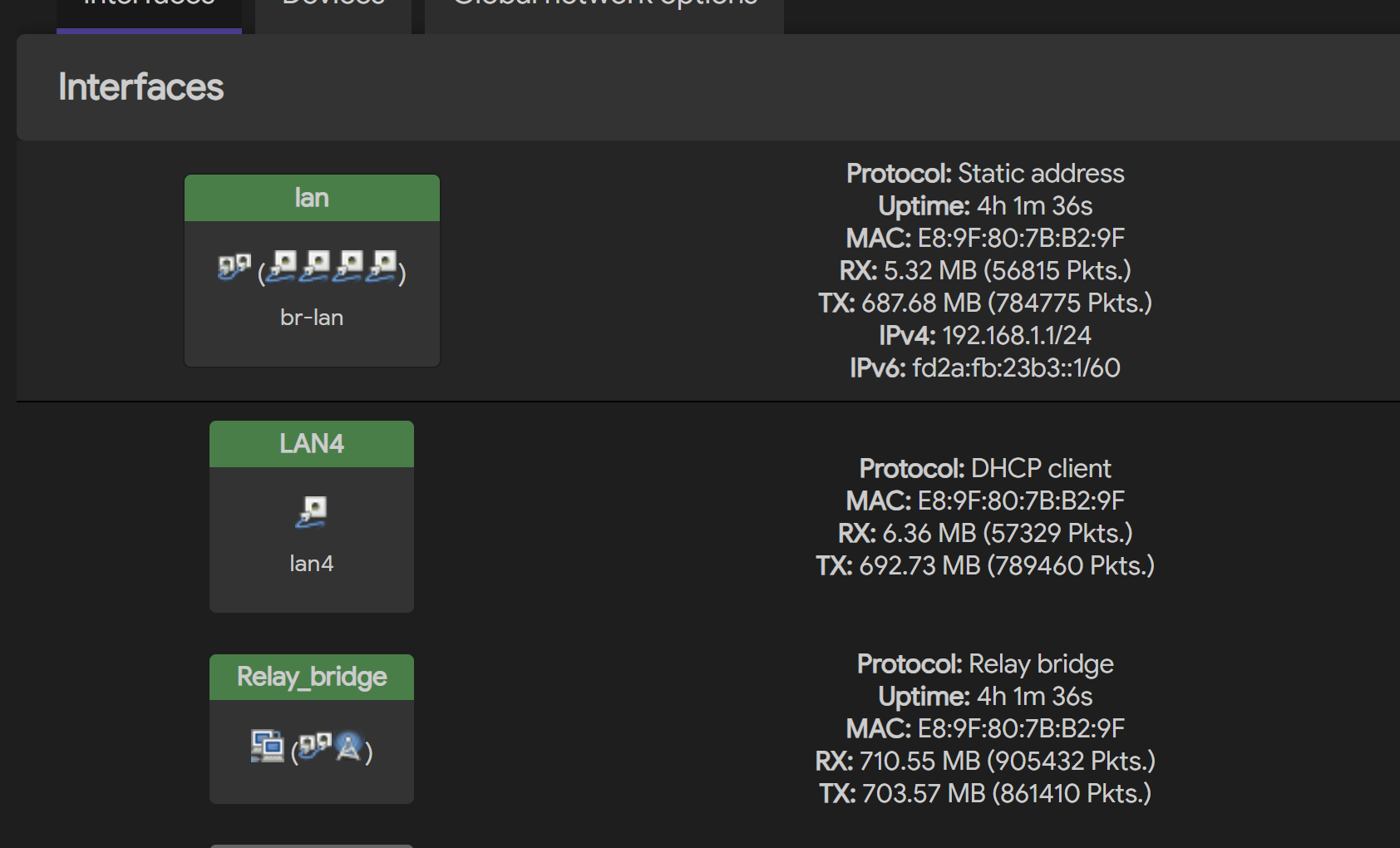Click the green lan interface header
Image resolution: width=1400 pixels, height=848 pixels.
coord(312,198)
